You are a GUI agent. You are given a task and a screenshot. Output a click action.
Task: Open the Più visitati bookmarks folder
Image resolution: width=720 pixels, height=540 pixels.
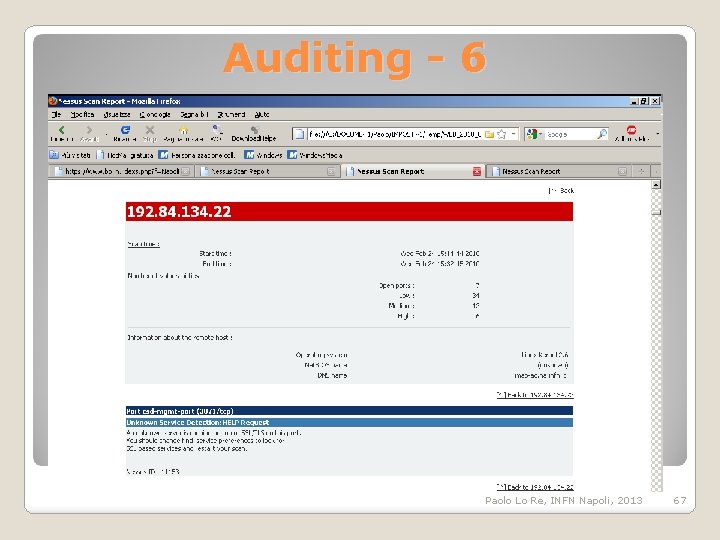point(70,155)
